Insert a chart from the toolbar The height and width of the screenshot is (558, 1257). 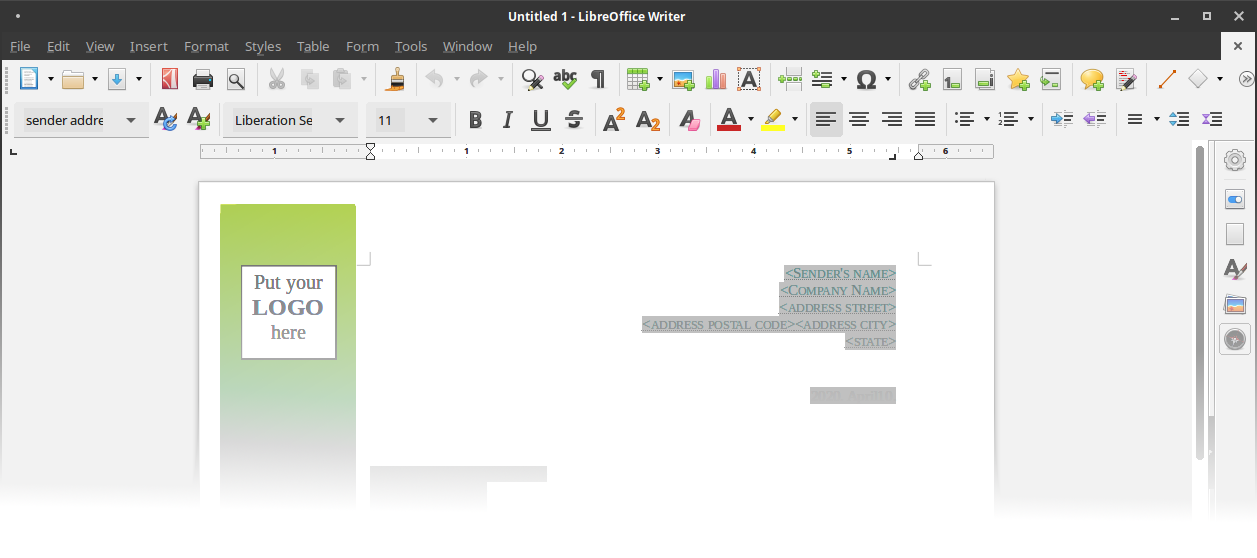click(715, 79)
